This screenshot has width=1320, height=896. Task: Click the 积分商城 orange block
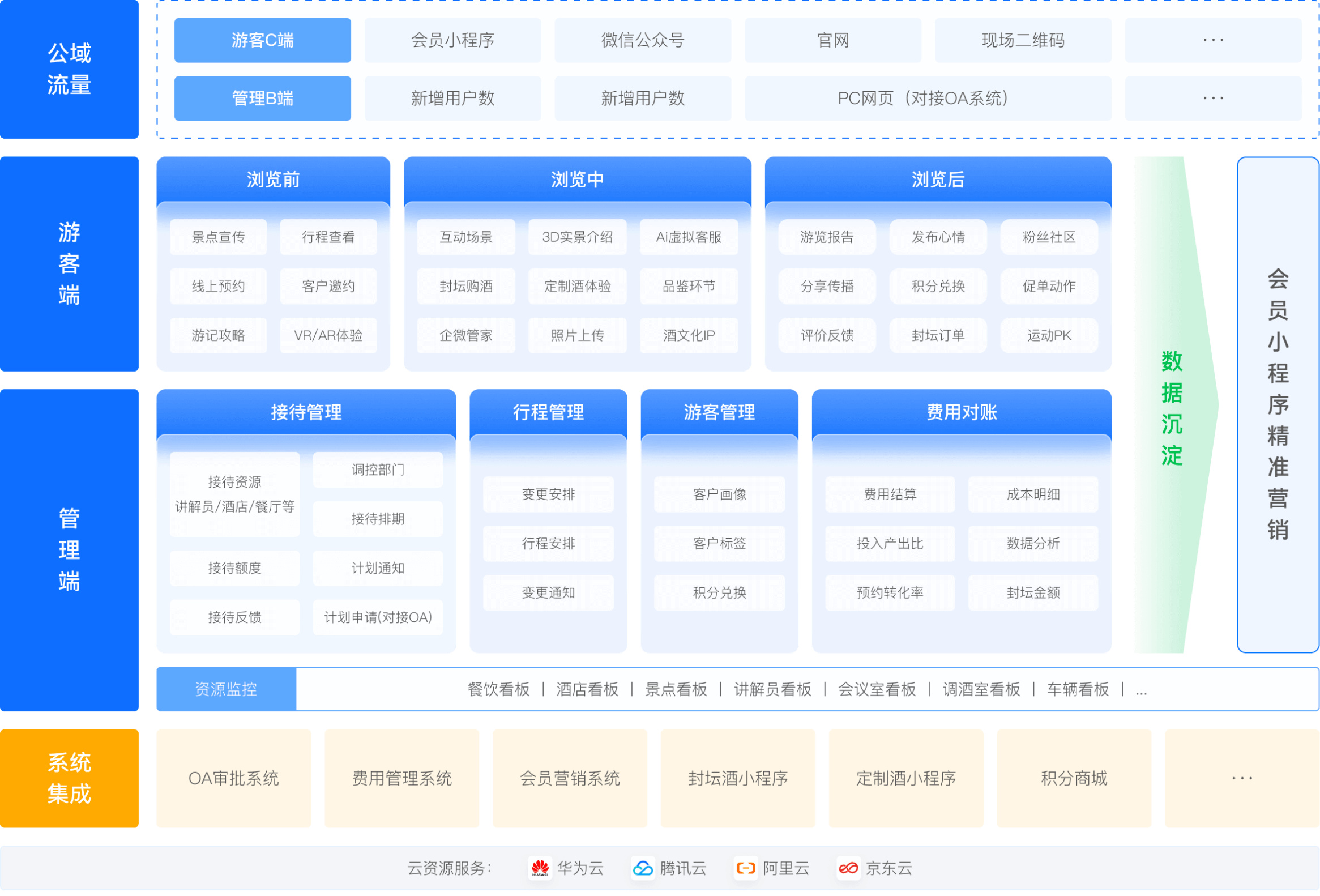(1074, 778)
